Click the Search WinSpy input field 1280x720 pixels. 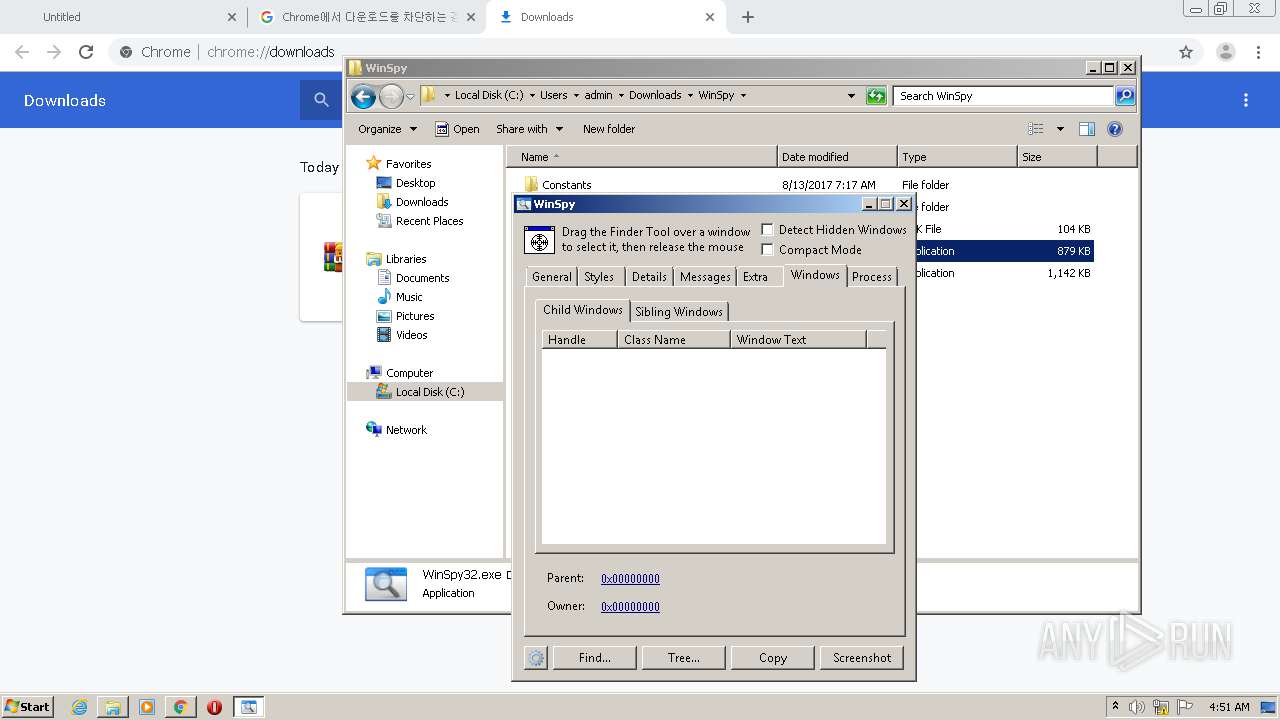[x=1003, y=96]
